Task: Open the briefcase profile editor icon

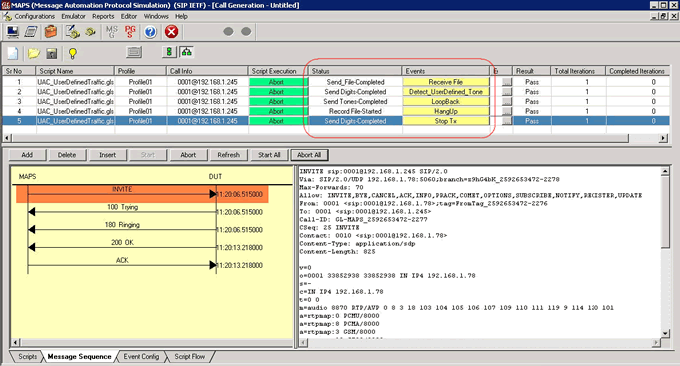Action: click(51, 32)
